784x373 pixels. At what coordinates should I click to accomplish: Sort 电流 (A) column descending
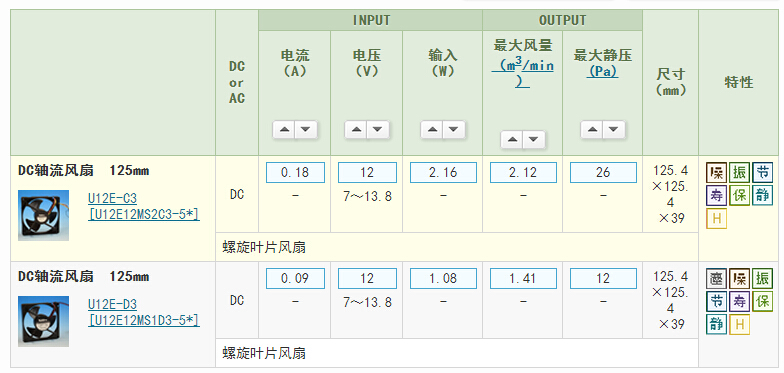click(306, 130)
